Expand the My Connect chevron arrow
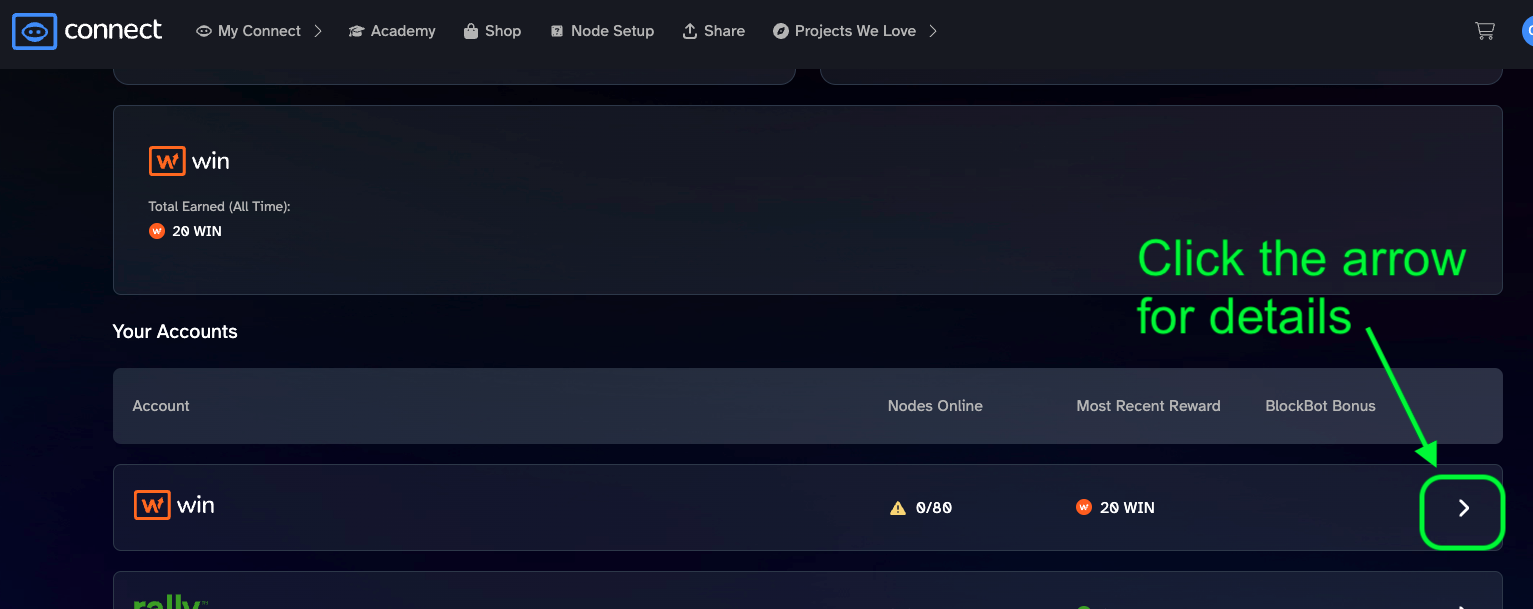1533x609 pixels. coord(318,31)
